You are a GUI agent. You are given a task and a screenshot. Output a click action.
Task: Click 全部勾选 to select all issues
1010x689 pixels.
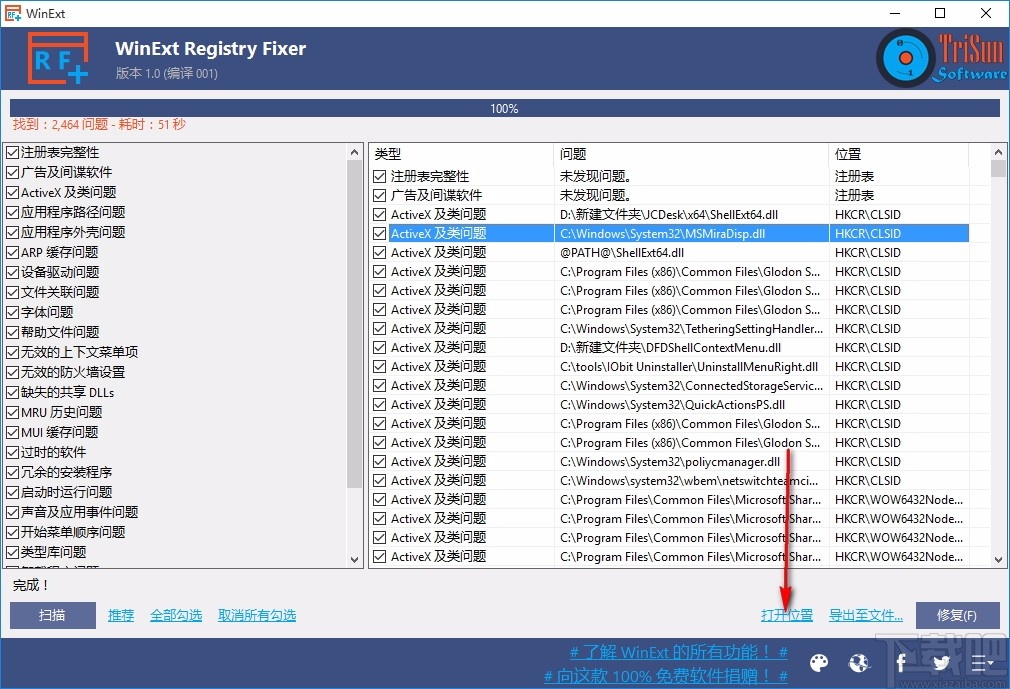point(176,614)
